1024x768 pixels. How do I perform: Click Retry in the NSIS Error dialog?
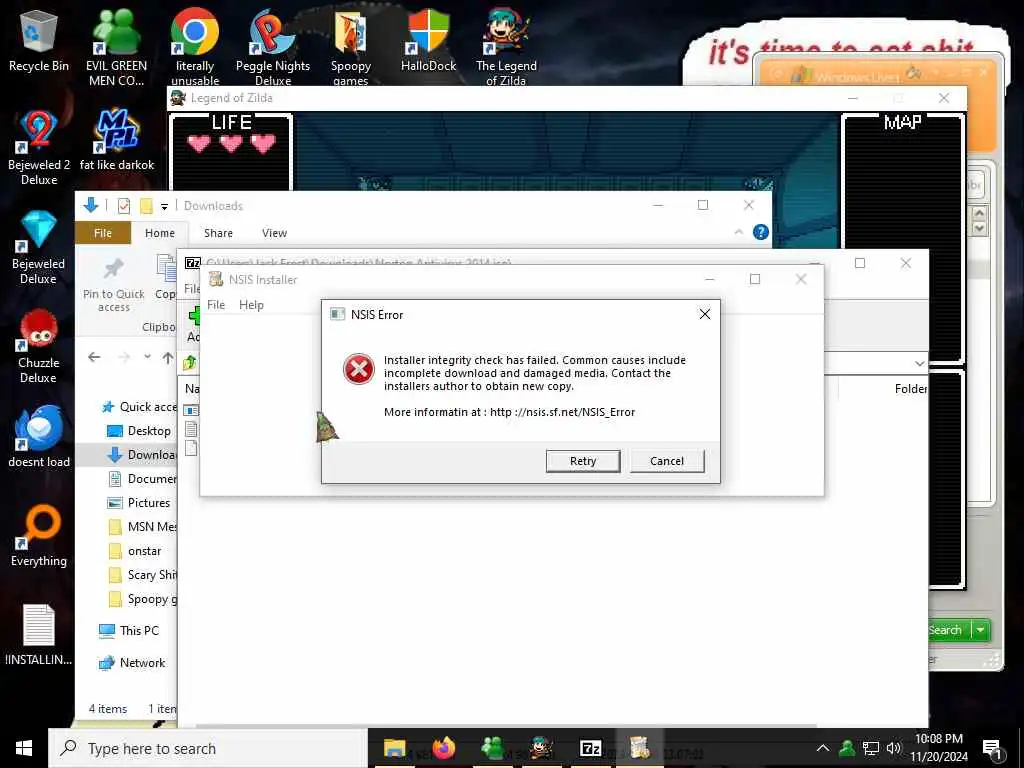(x=583, y=461)
